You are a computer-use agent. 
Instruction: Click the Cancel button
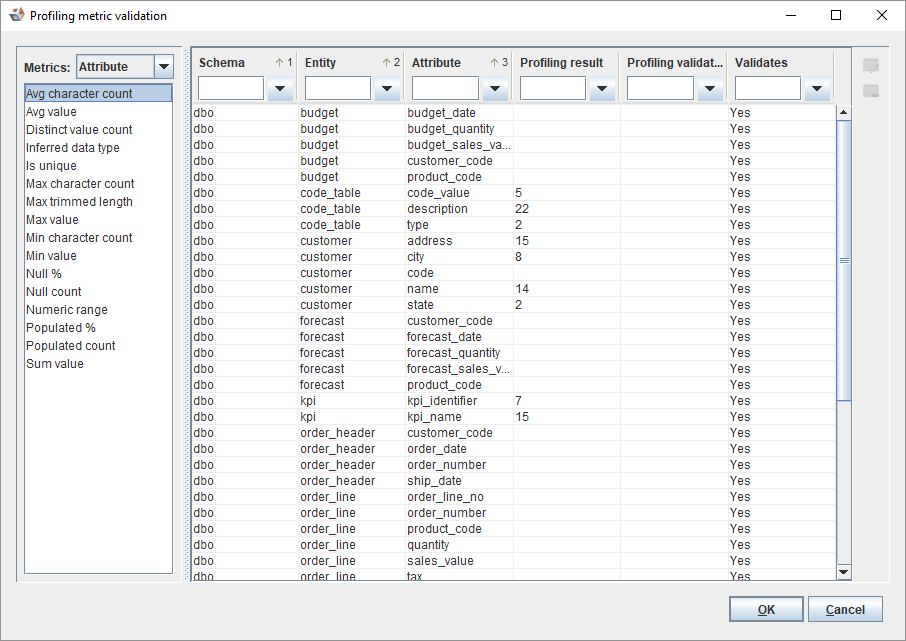845,609
